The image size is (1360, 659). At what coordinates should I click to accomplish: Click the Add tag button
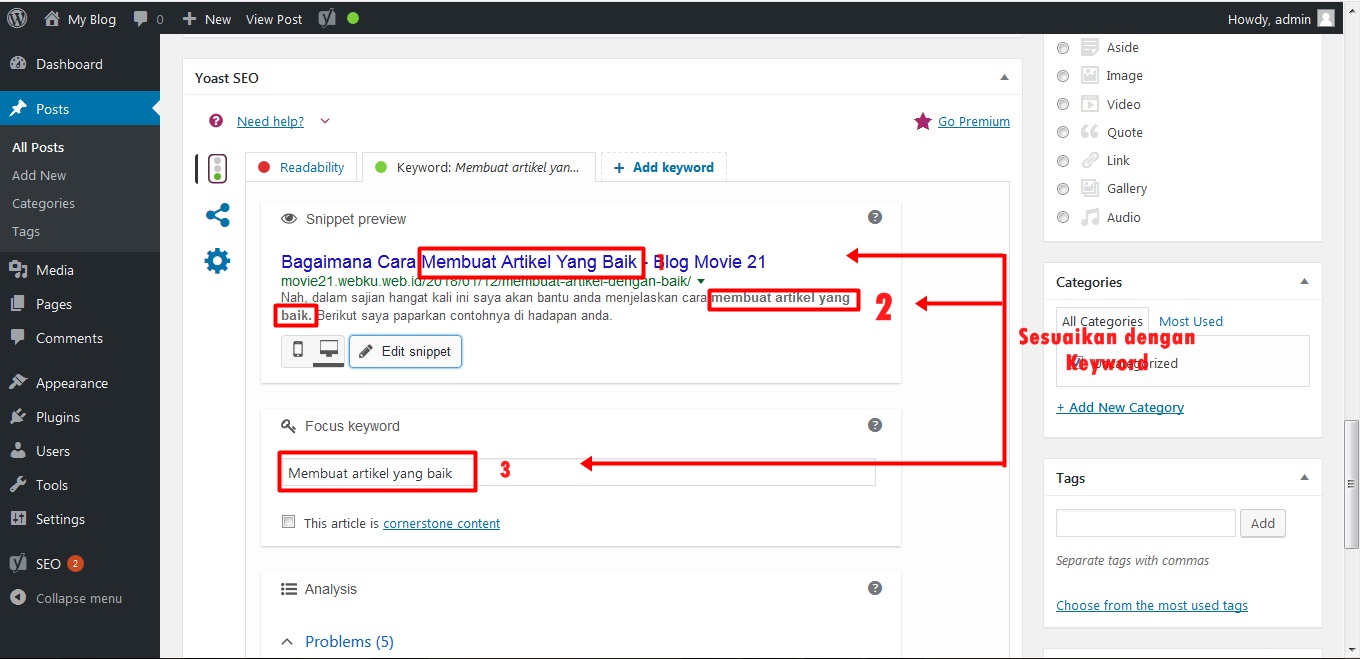[1263, 523]
